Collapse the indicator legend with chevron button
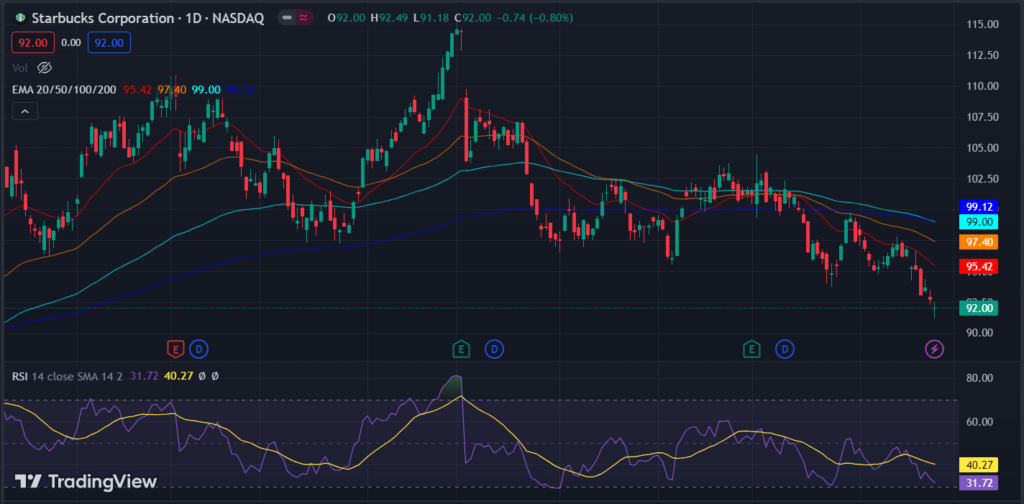Viewport: 1024px width, 504px height. (25, 112)
